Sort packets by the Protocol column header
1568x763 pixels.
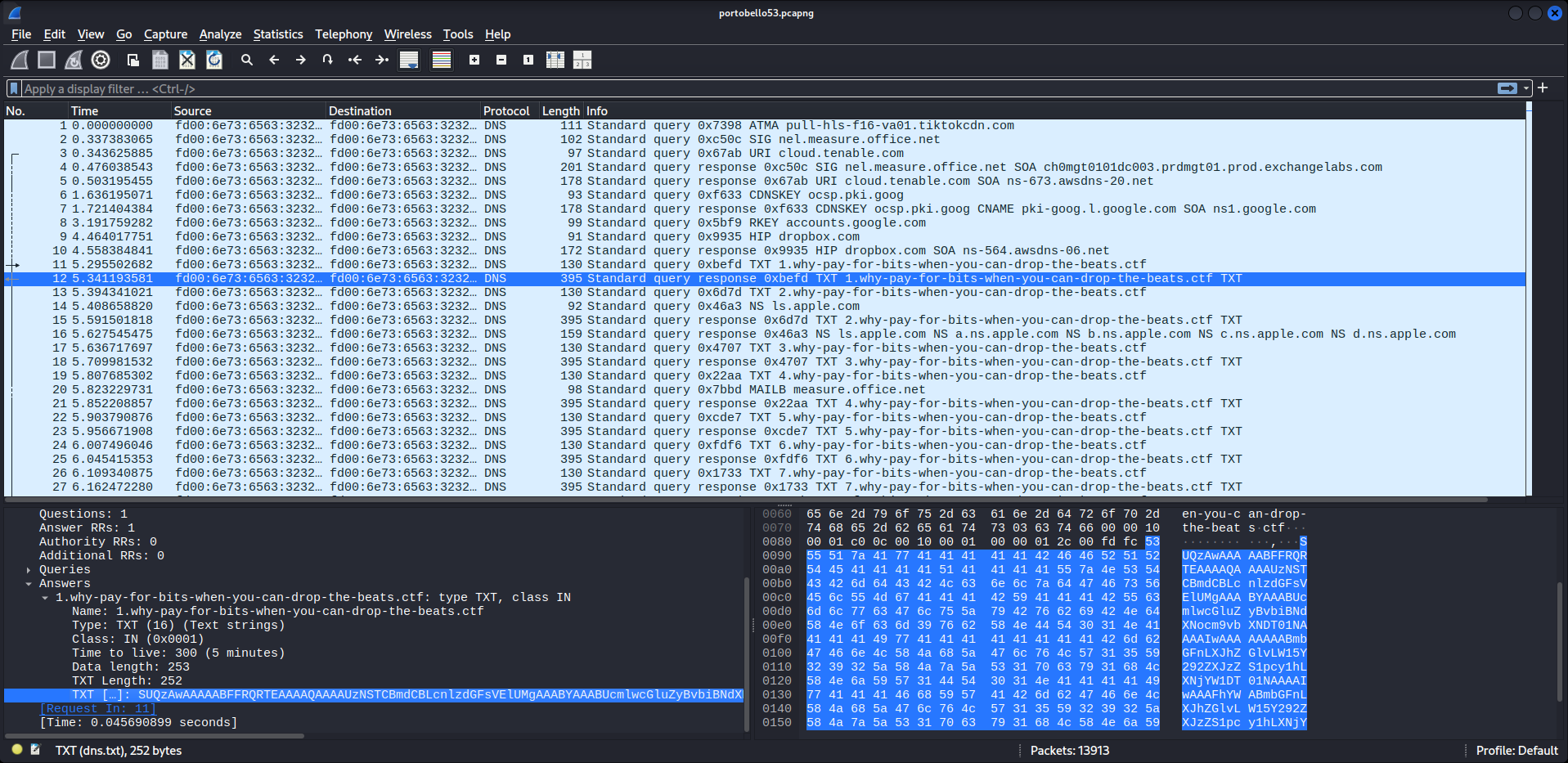[510, 110]
